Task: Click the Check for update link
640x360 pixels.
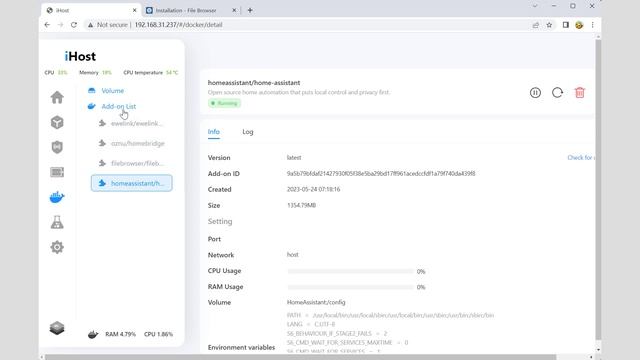Action: click(x=581, y=158)
